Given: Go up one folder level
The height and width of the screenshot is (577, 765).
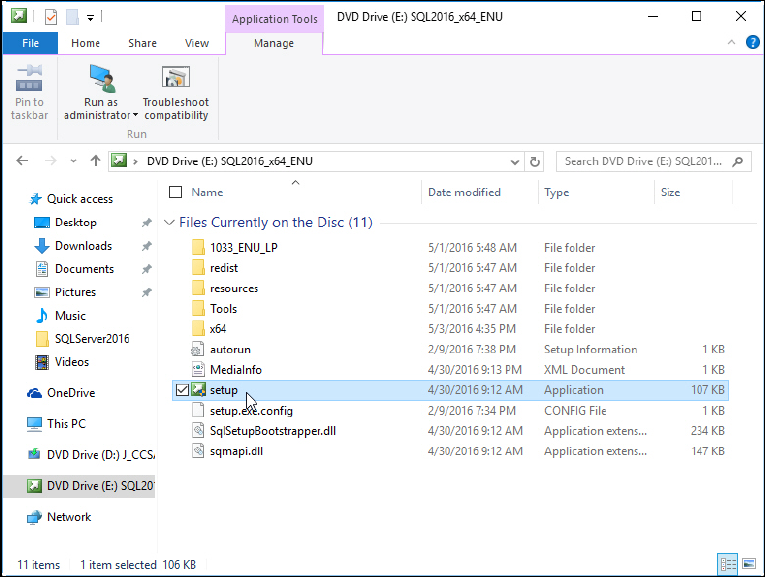Looking at the screenshot, I should point(95,160).
